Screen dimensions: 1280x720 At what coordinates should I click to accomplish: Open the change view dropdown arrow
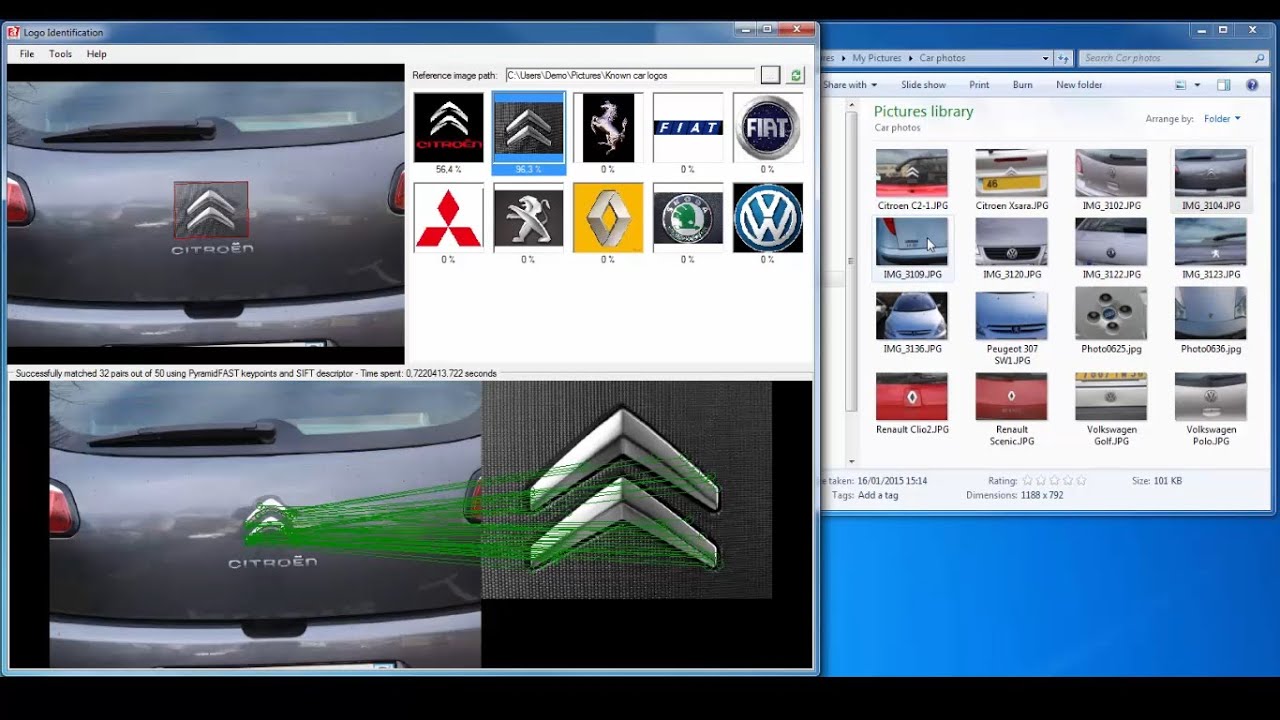coord(1197,85)
